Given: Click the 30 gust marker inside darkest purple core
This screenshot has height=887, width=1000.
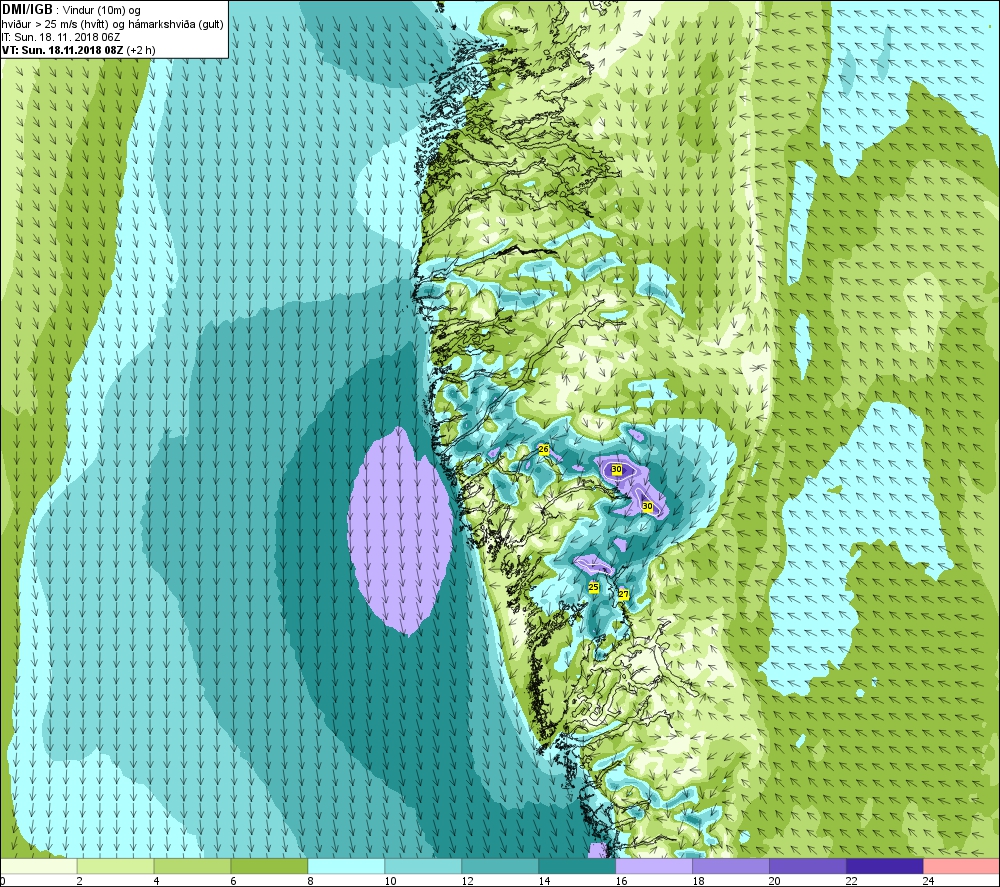Looking at the screenshot, I should point(617,469).
